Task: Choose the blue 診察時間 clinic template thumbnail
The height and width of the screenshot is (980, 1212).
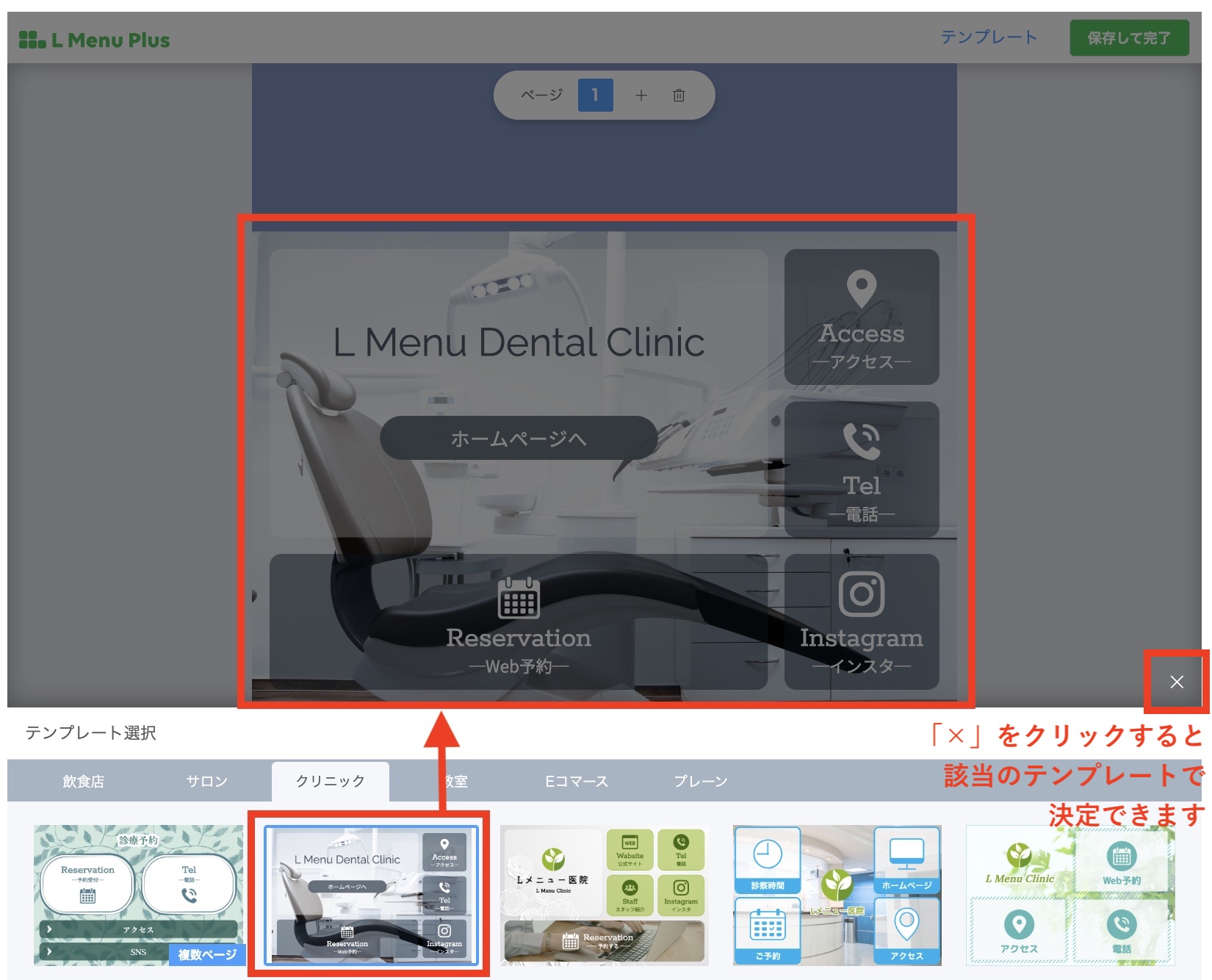Action: [837, 895]
